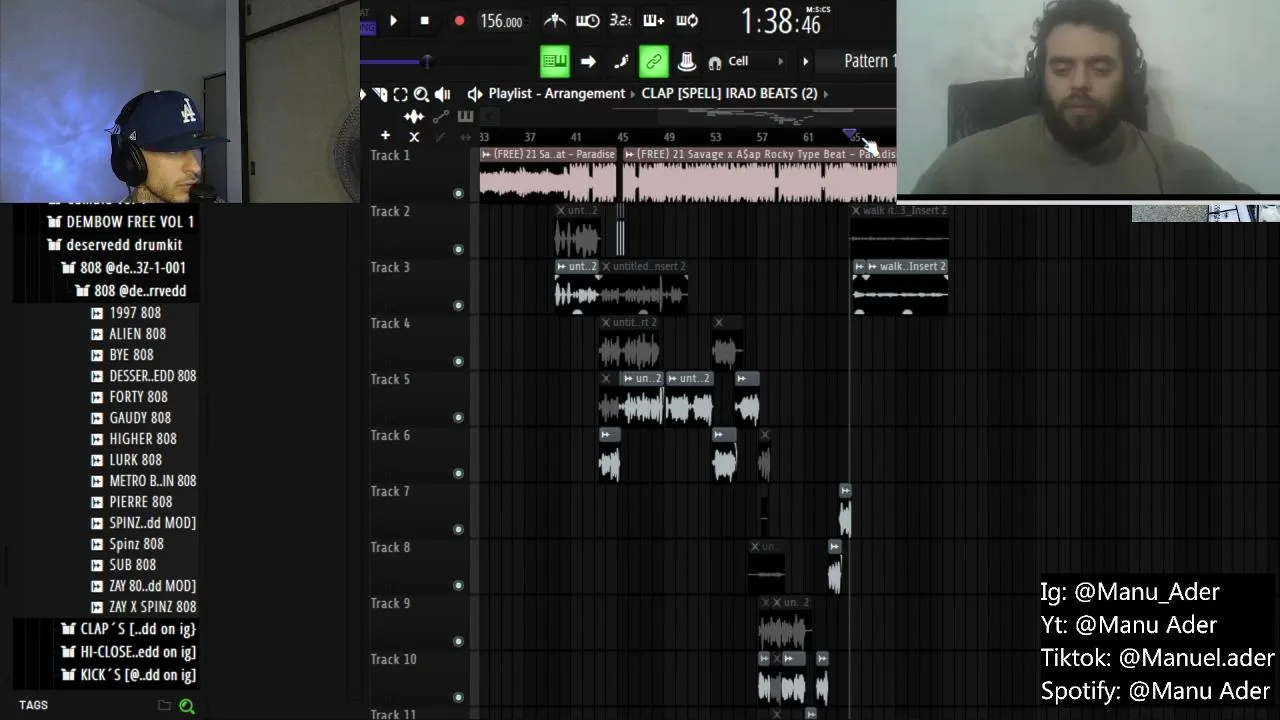
Task: Toggle overdub recording icon
Action: coord(653,20)
